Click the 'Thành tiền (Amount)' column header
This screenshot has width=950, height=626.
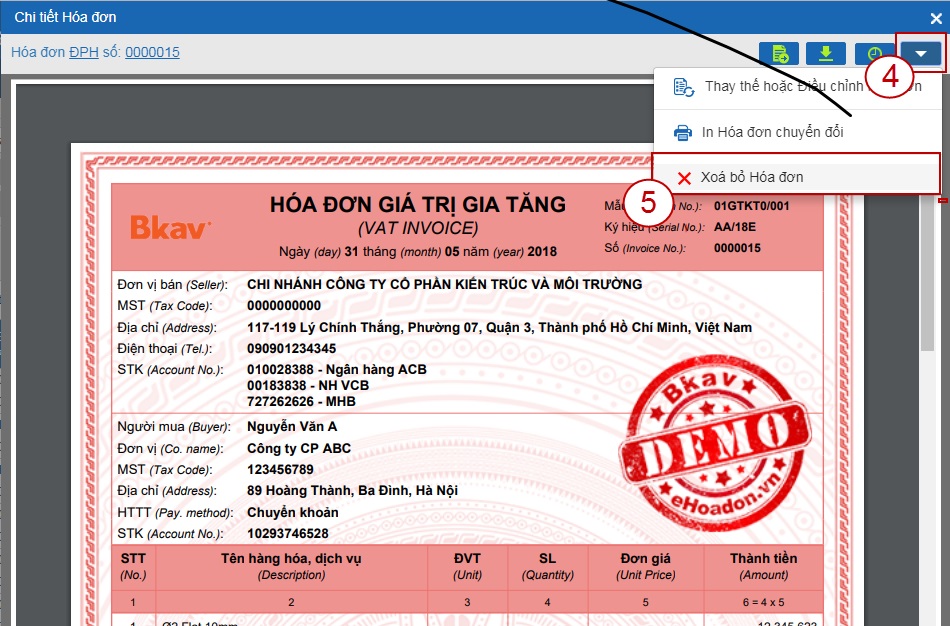(763, 566)
